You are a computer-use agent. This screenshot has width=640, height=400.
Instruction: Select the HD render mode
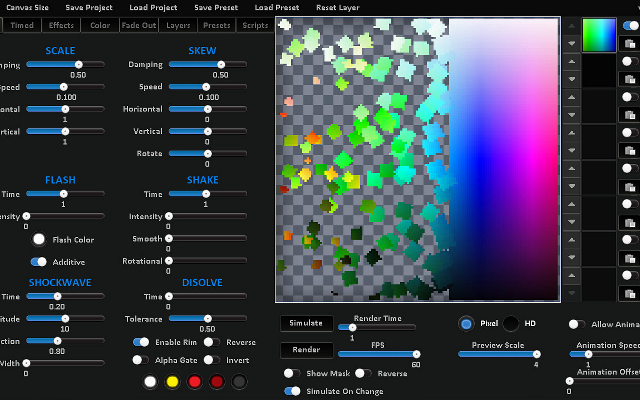[511, 324]
